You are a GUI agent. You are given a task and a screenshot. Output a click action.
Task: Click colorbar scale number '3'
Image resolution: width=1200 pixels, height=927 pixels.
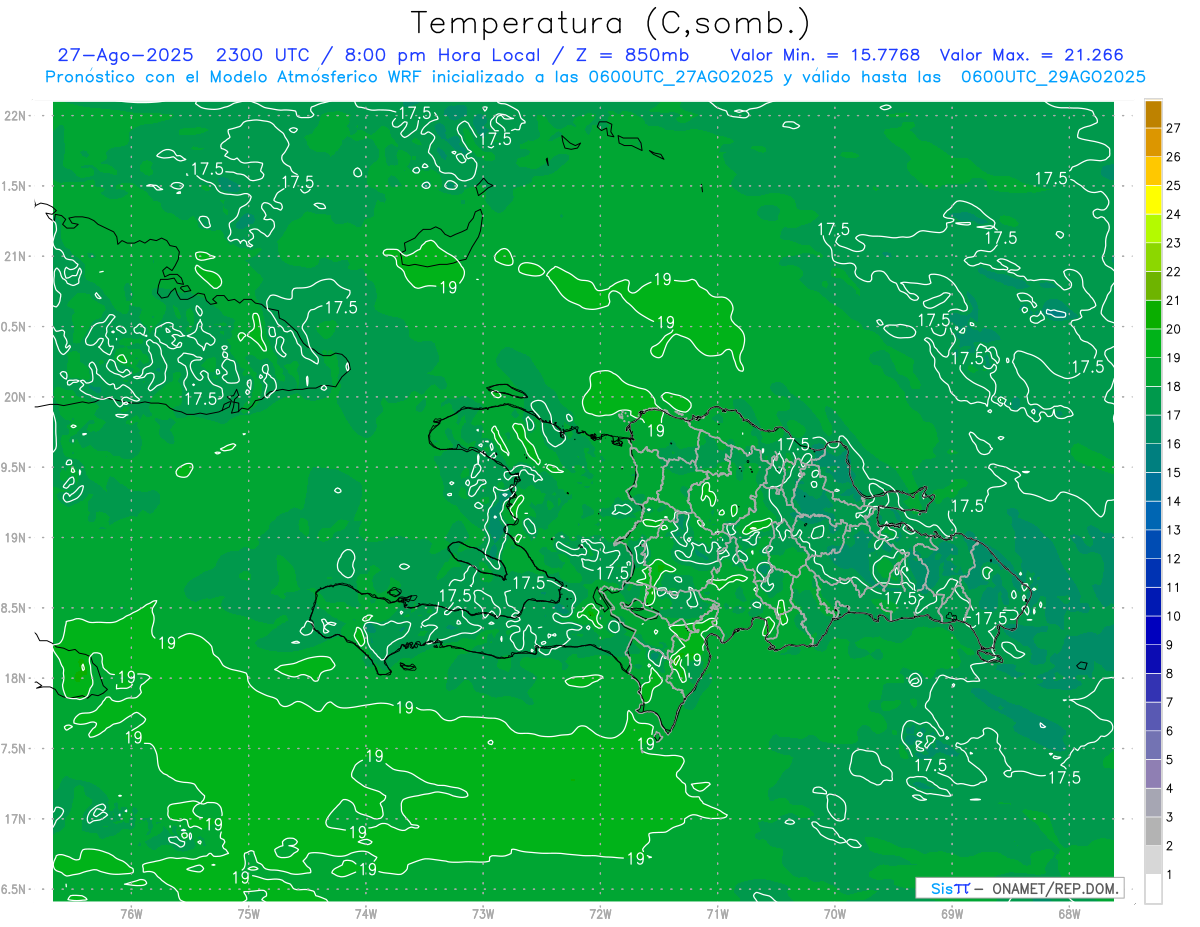[x=1170, y=817]
